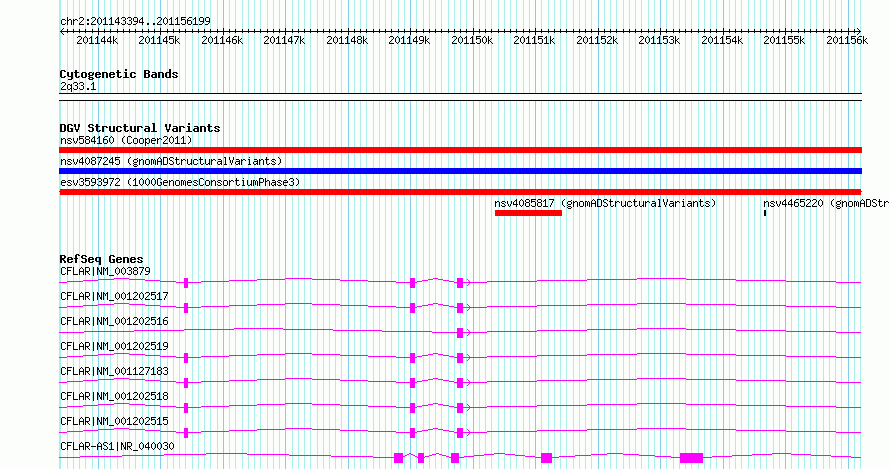The width and height of the screenshot is (890, 469).
Task: Click the RefSeq Genes track title
Action: click(101, 259)
